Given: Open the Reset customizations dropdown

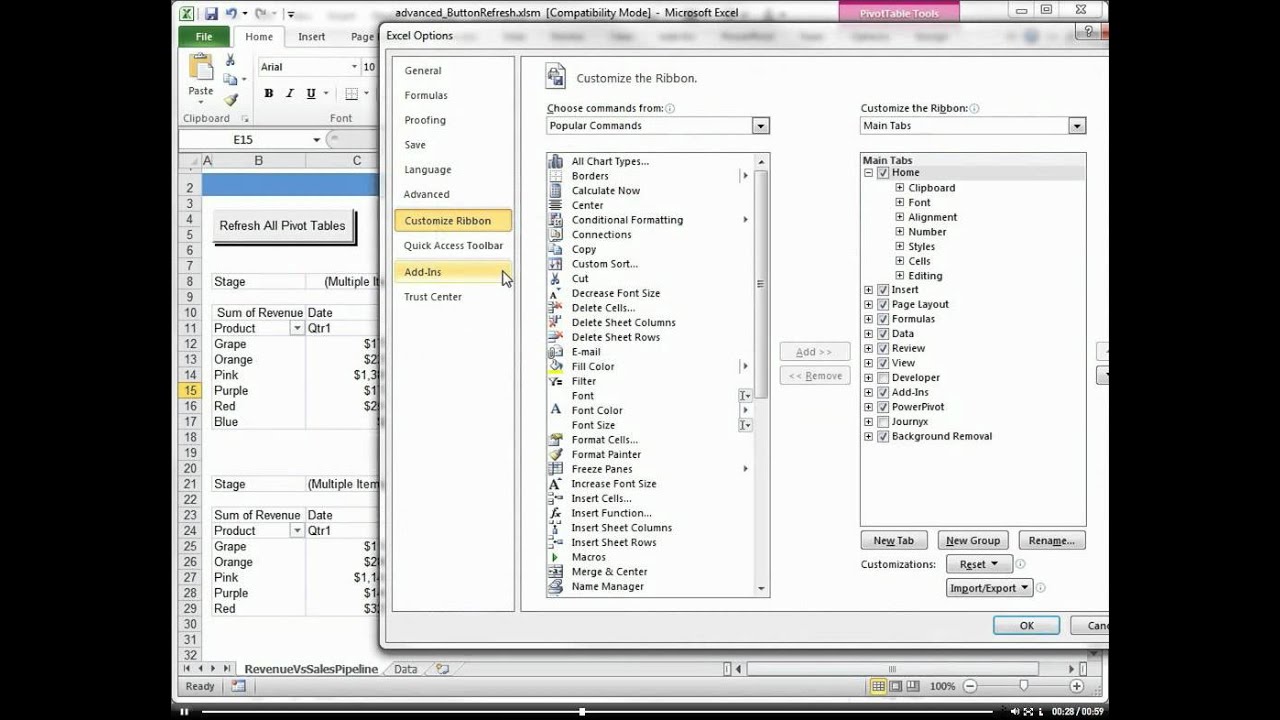Looking at the screenshot, I should click(979, 564).
